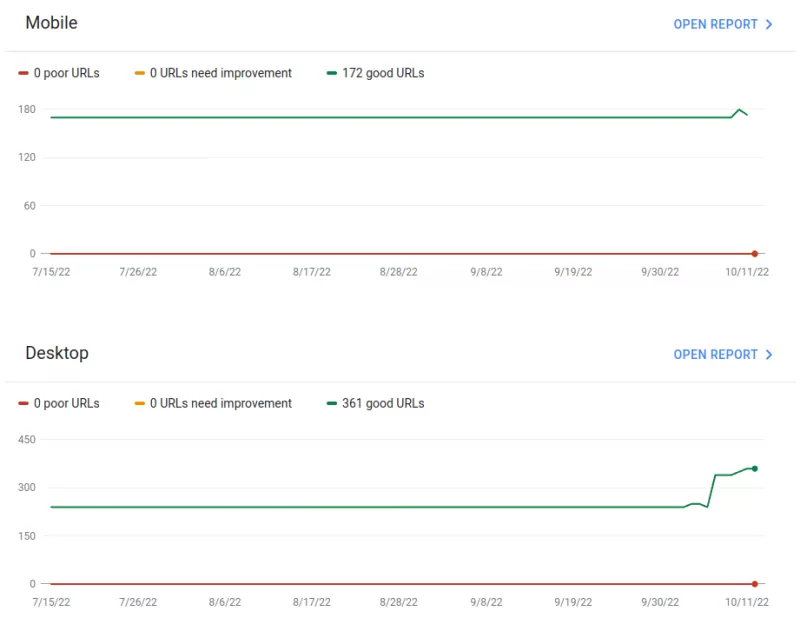Screen dimensions: 800x631
Task: Click the green good URLs legend marker under Desktop
Action: click(330, 403)
